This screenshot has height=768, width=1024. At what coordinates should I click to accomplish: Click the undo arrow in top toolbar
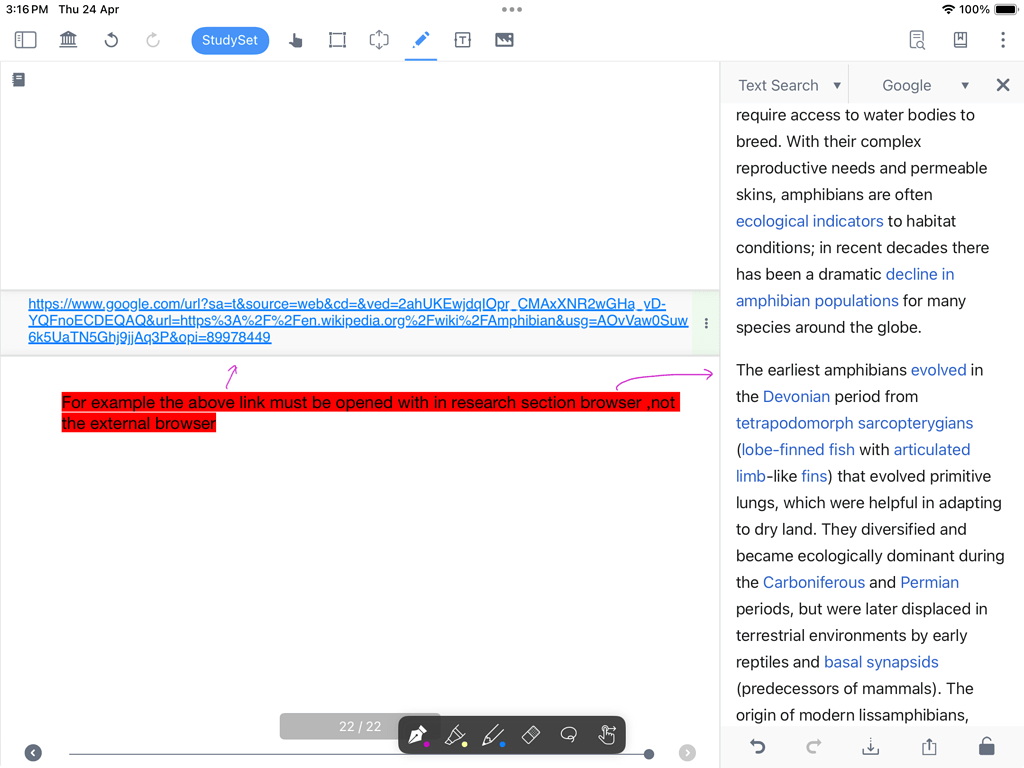(x=111, y=40)
